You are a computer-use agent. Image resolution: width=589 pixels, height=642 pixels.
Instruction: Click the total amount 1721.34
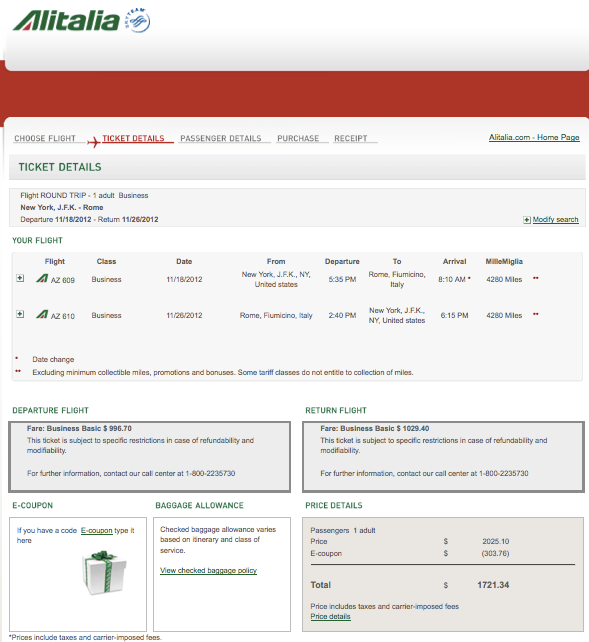tap(493, 585)
